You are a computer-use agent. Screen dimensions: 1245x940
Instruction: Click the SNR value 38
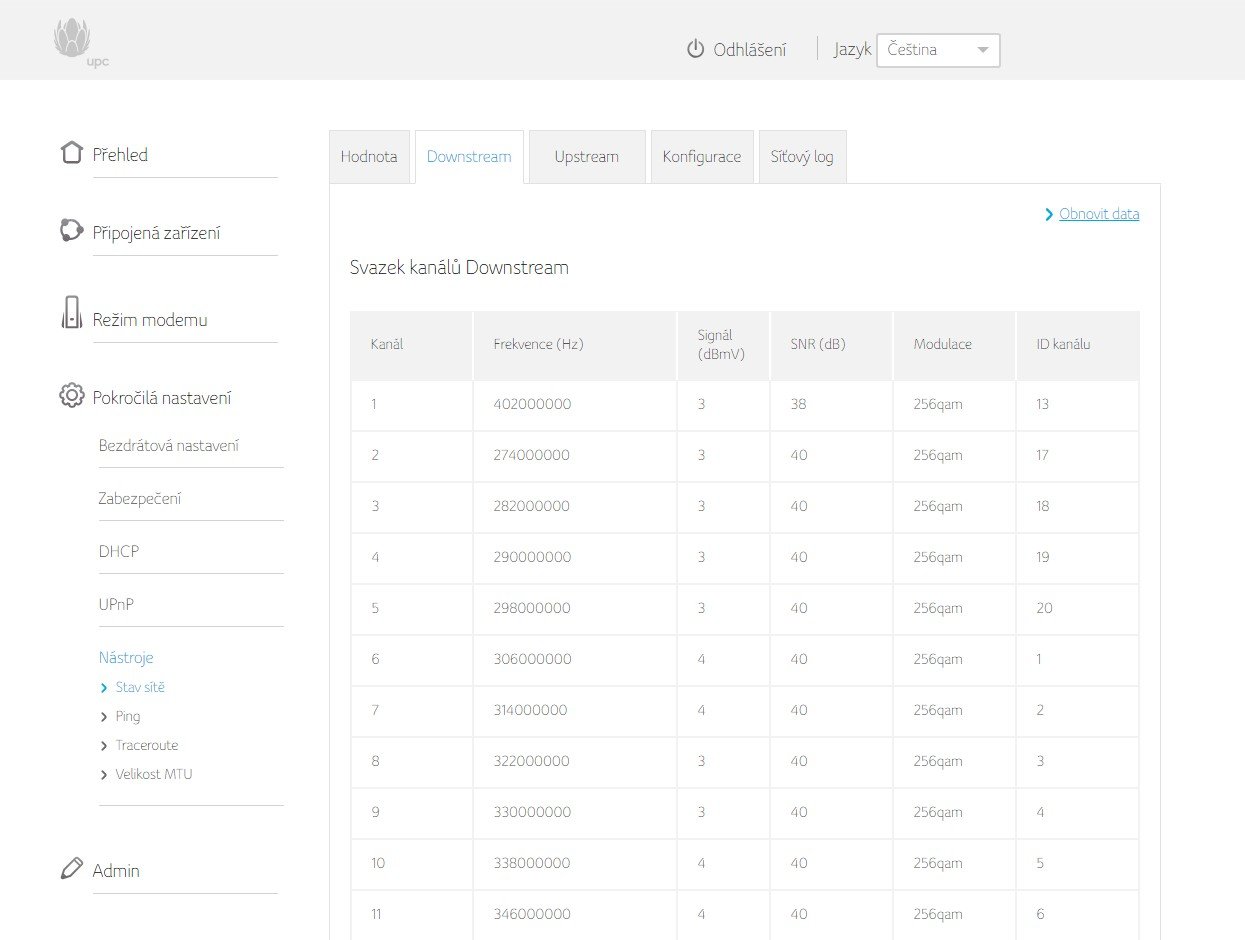(799, 405)
